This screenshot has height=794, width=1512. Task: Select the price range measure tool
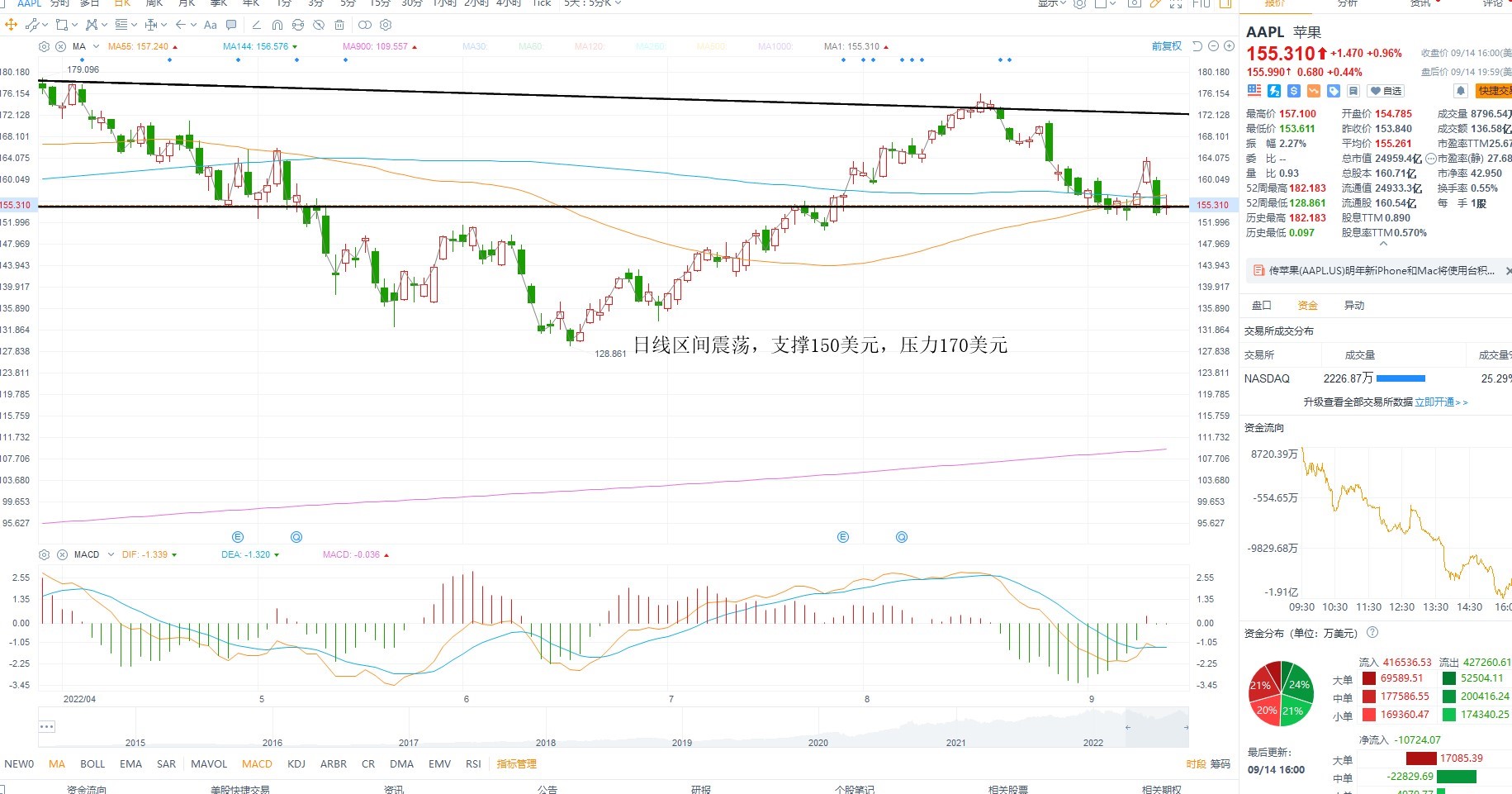pos(151,25)
